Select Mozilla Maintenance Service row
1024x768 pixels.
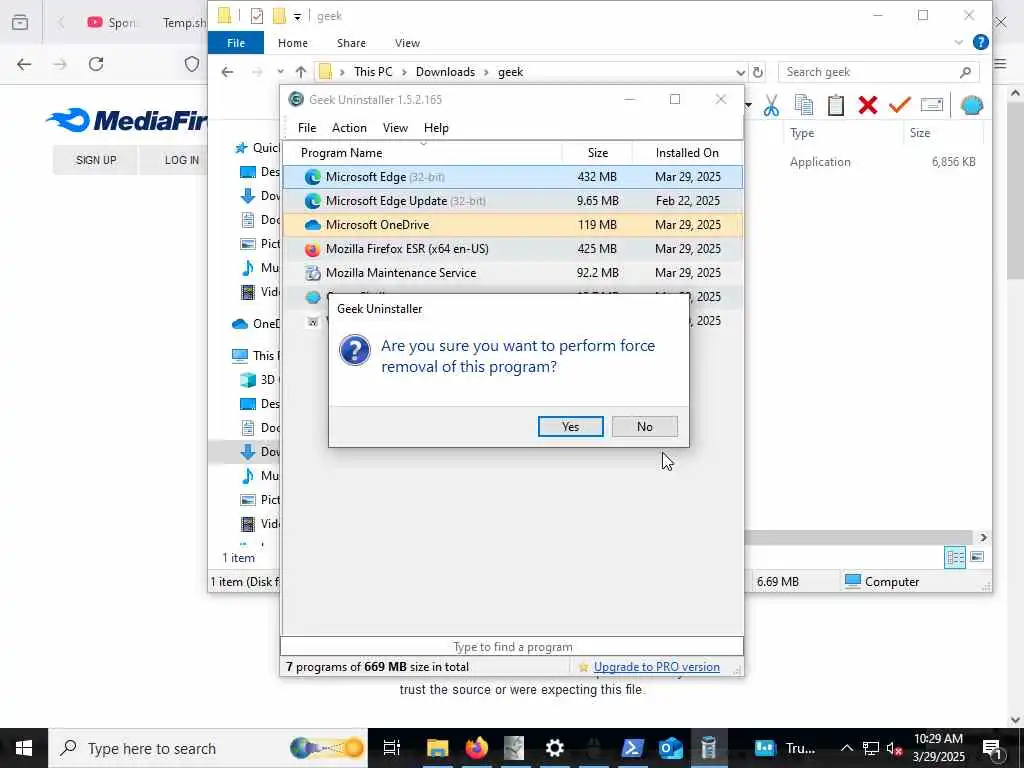512,273
